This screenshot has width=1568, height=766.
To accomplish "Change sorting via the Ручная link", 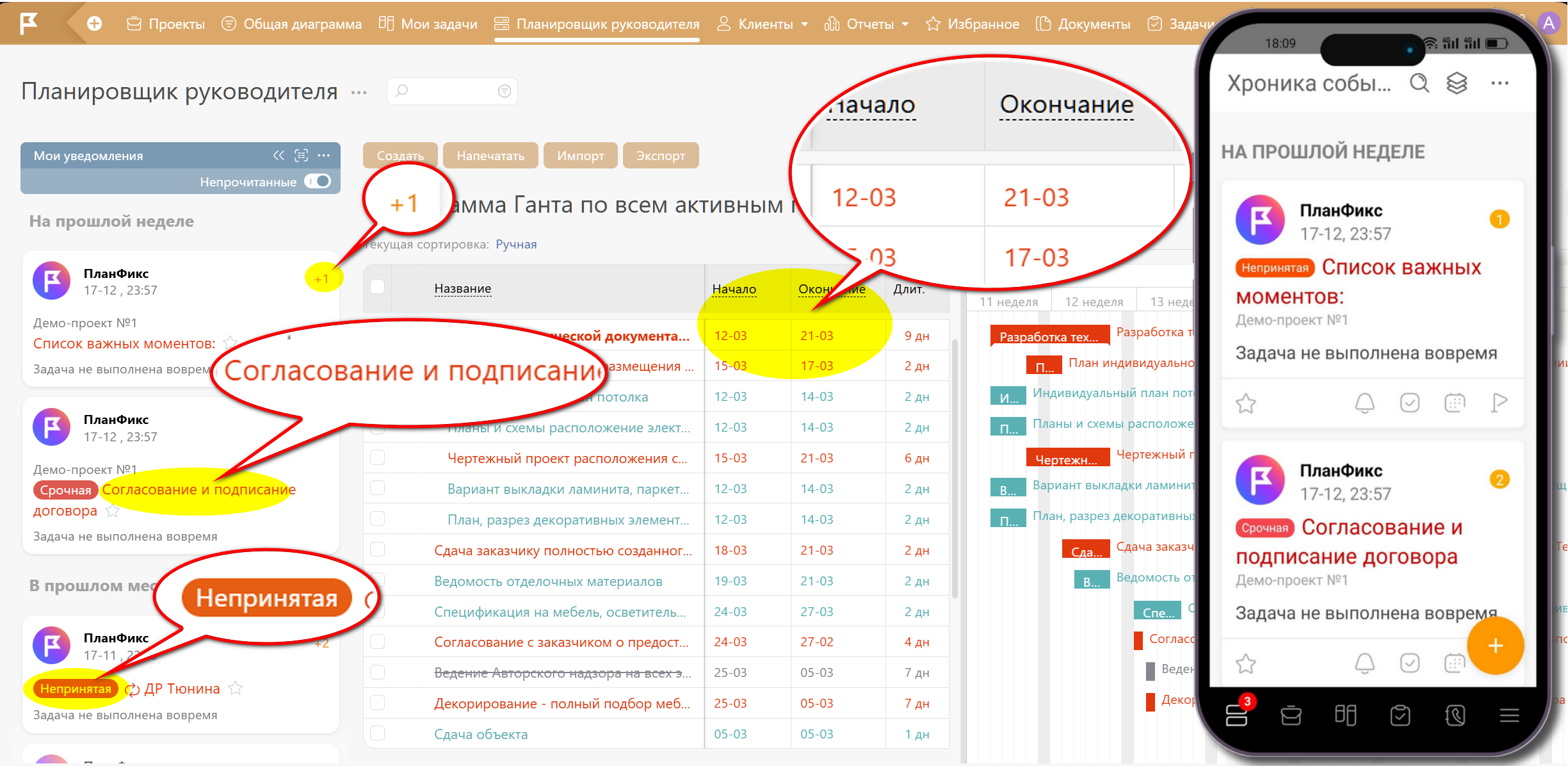I will (x=516, y=244).
